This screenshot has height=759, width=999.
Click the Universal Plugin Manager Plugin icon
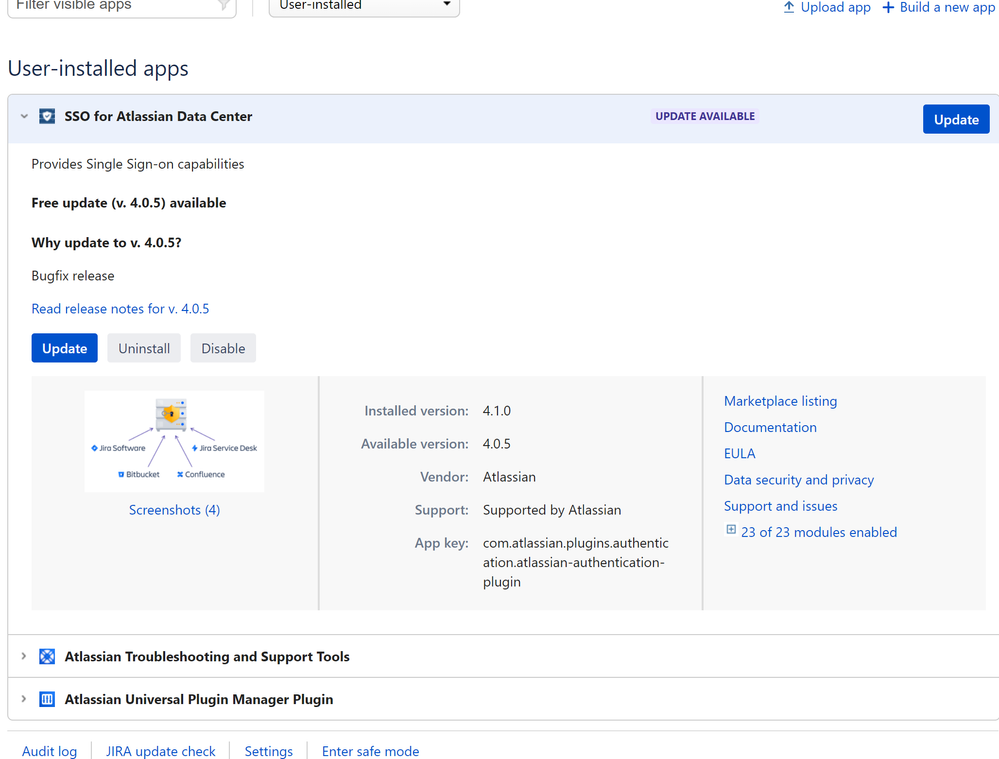pyautogui.click(x=47, y=699)
